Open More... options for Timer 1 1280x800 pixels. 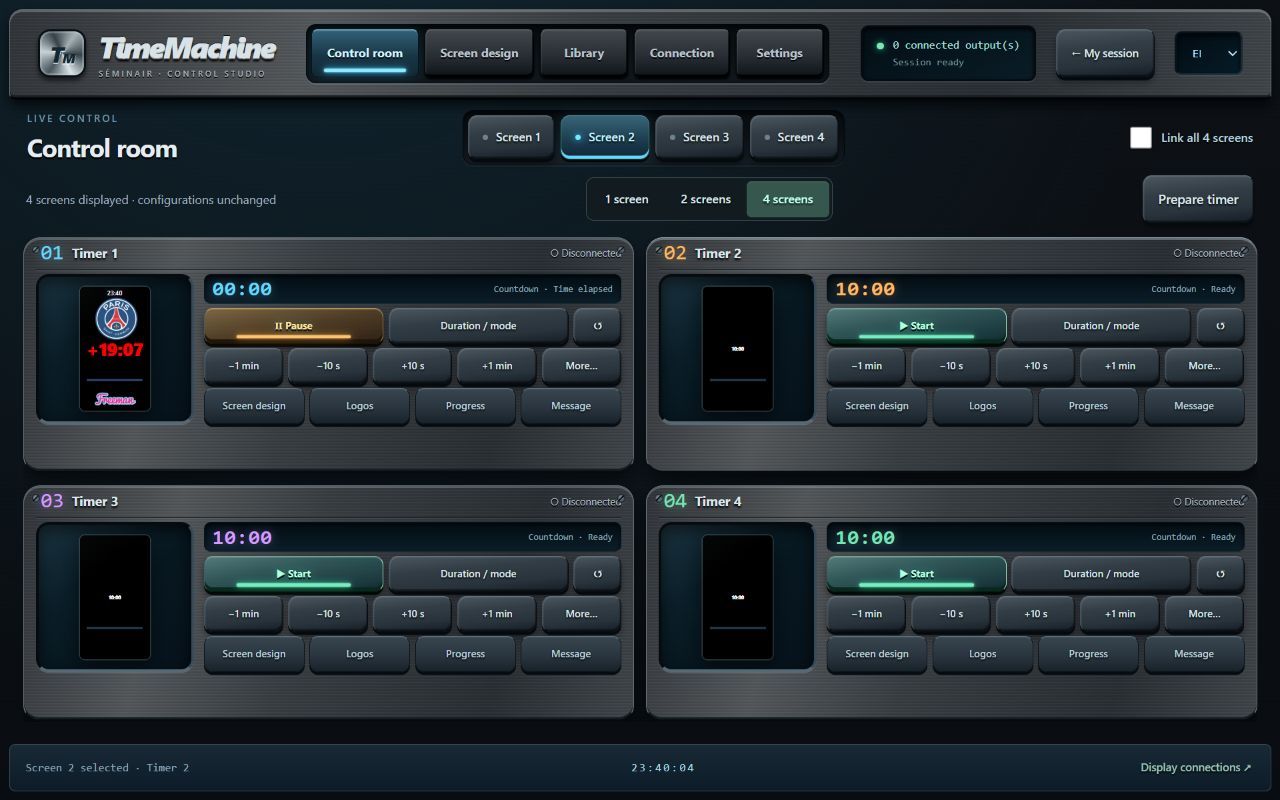(581, 366)
